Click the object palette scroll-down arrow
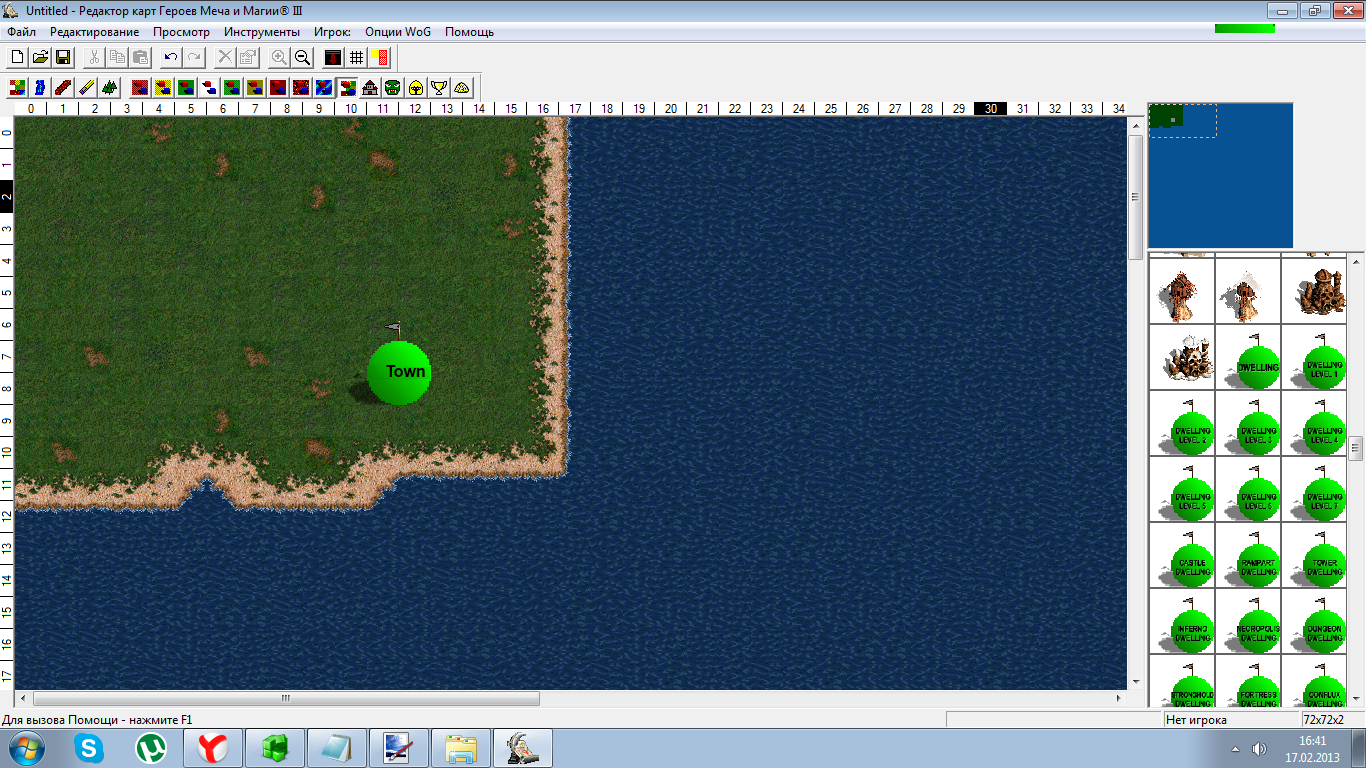Image resolution: width=1366 pixels, height=768 pixels. (1356, 699)
